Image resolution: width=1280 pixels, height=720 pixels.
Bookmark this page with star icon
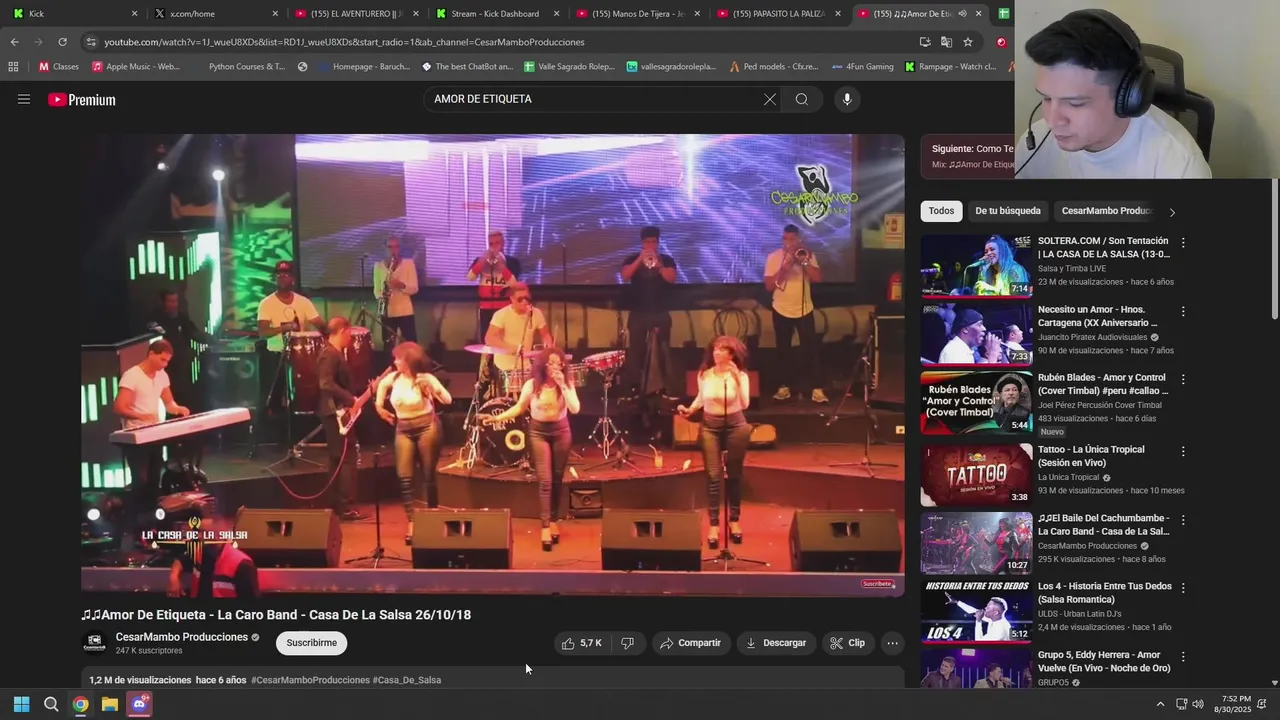(x=968, y=42)
